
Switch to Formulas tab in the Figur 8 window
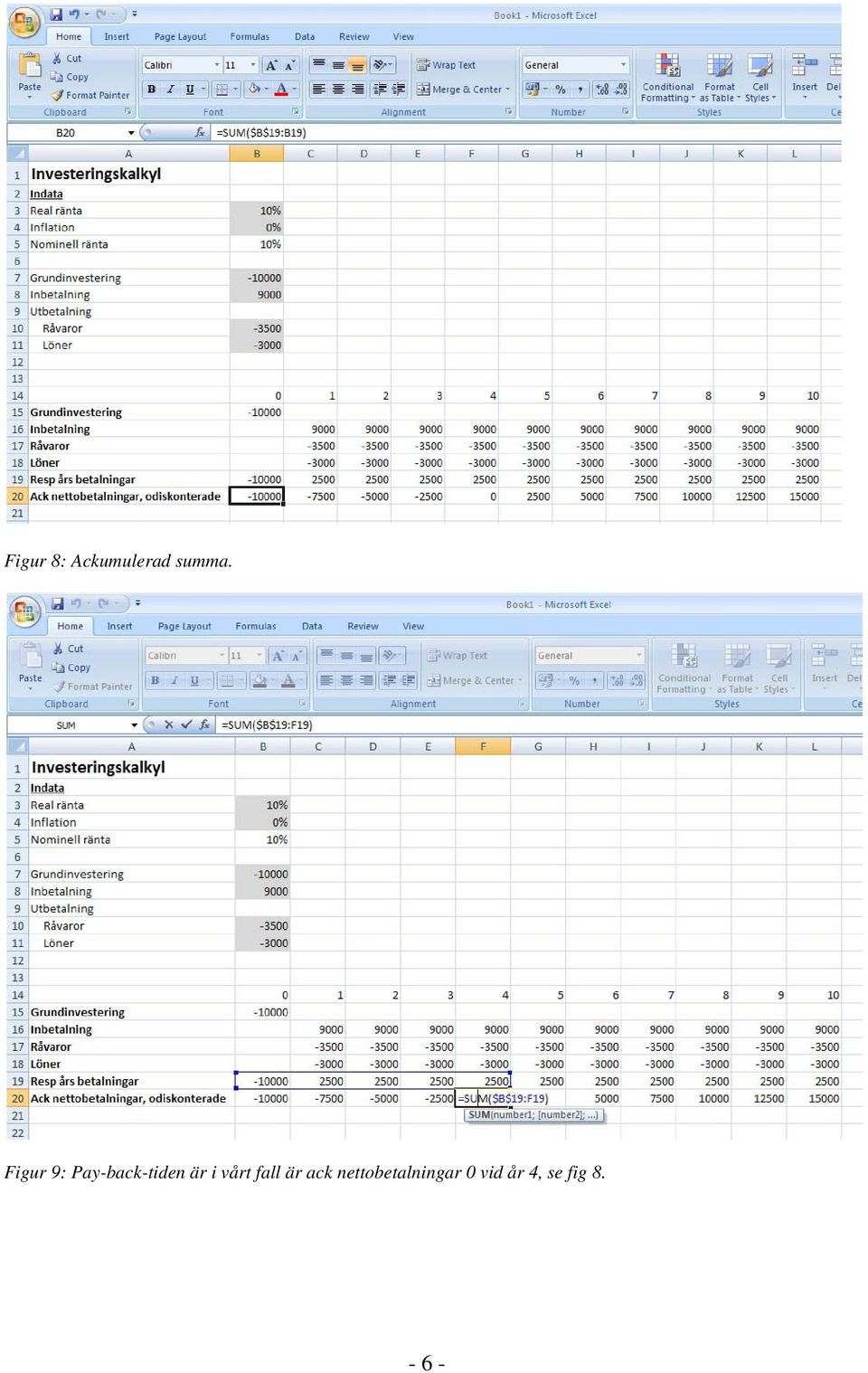pyautogui.click(x=250, y=36)
